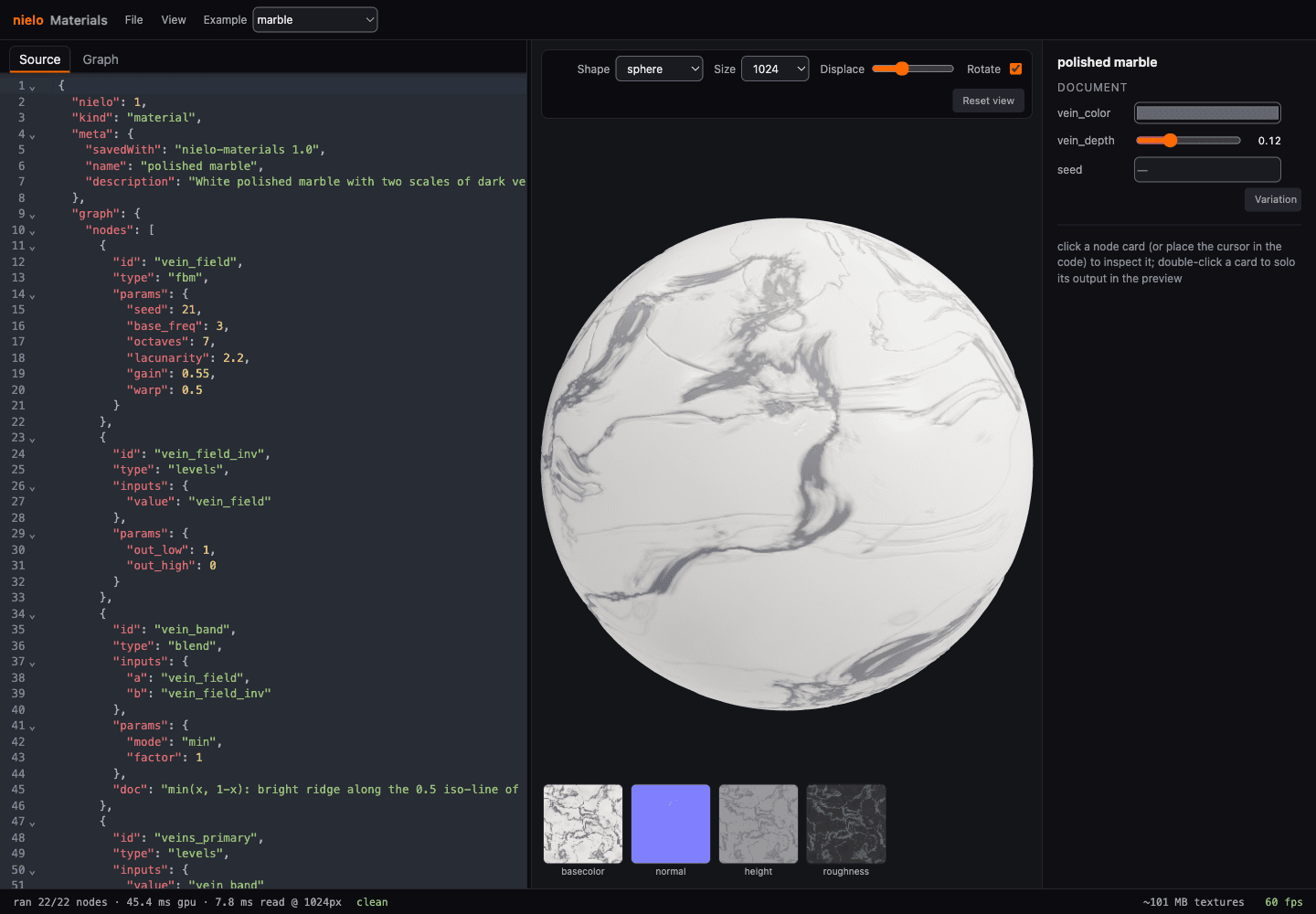The height and width of the screenshot is (914, 1316).
Task: Select the height map thumbnail
Action: (759, 824)
